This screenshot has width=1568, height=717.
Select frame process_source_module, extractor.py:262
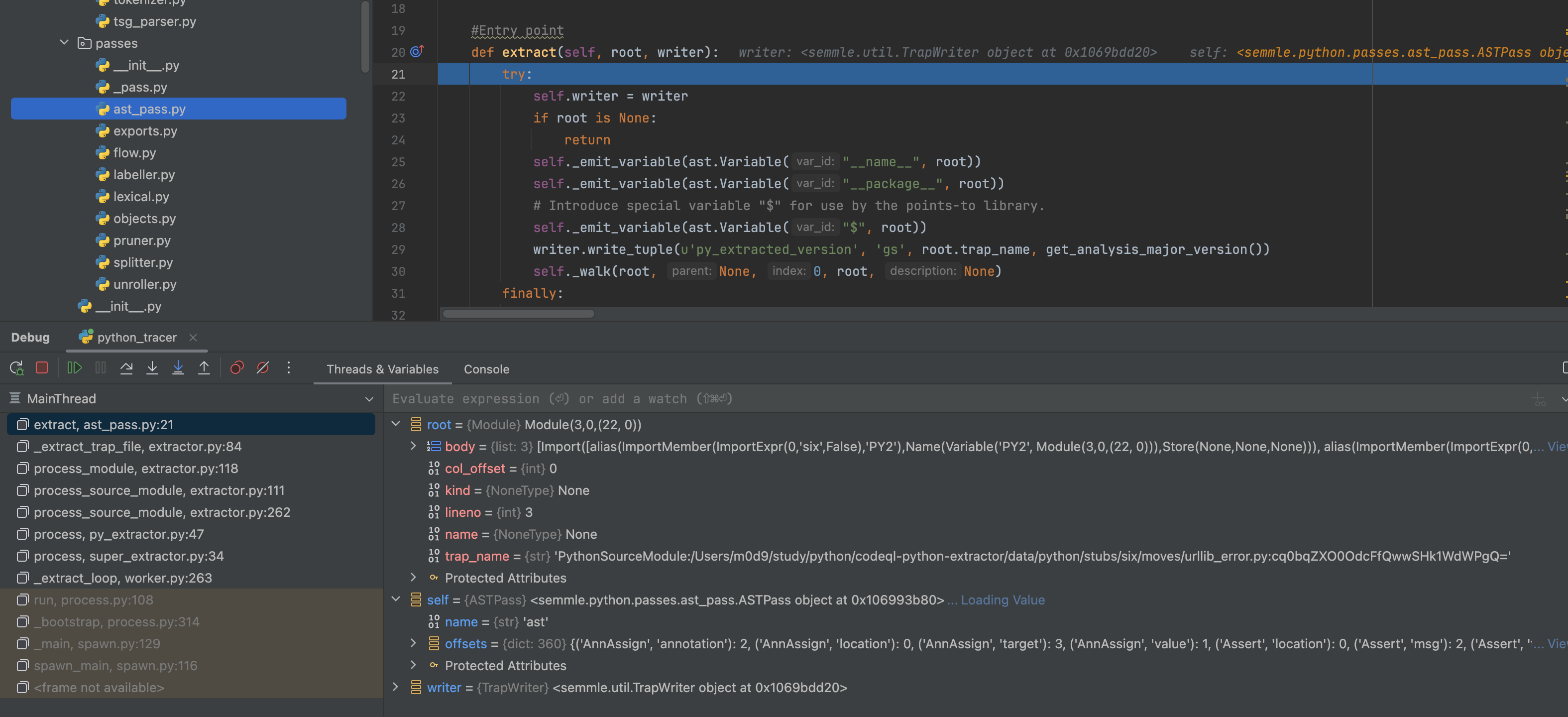(191, 512)
